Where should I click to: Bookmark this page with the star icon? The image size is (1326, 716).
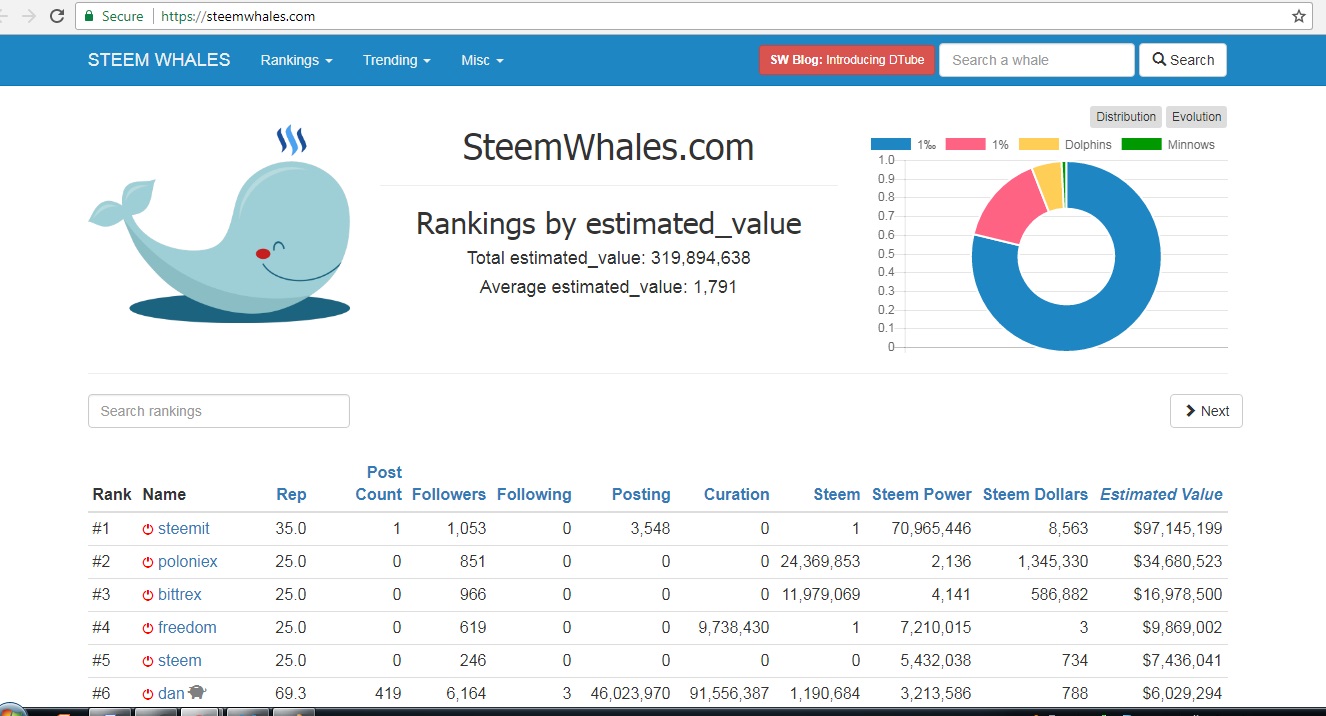click(x=1299, y=16)
